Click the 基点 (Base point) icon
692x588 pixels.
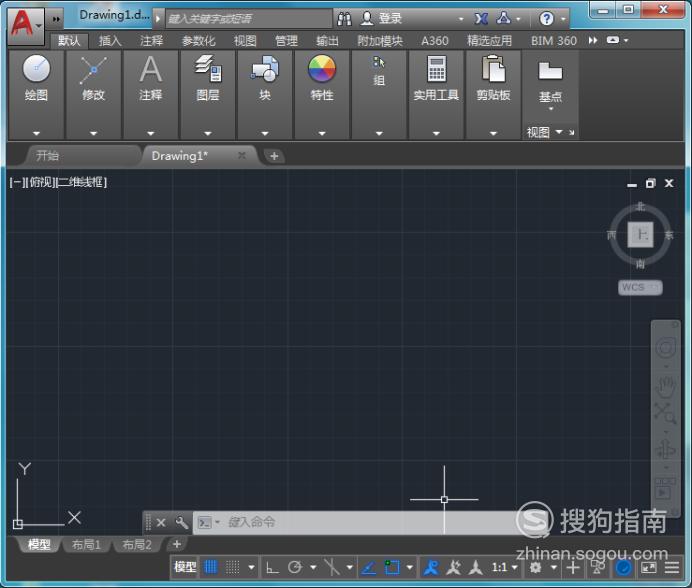point(550,72)
